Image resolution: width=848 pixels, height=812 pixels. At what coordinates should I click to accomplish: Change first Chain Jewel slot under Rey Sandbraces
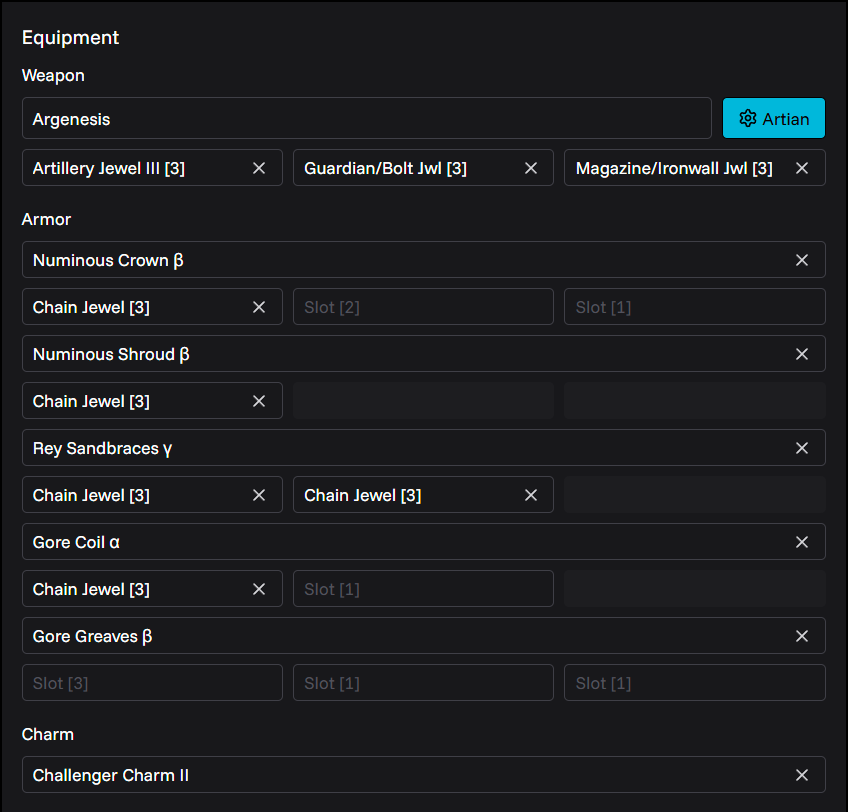[x=152, y=494]
